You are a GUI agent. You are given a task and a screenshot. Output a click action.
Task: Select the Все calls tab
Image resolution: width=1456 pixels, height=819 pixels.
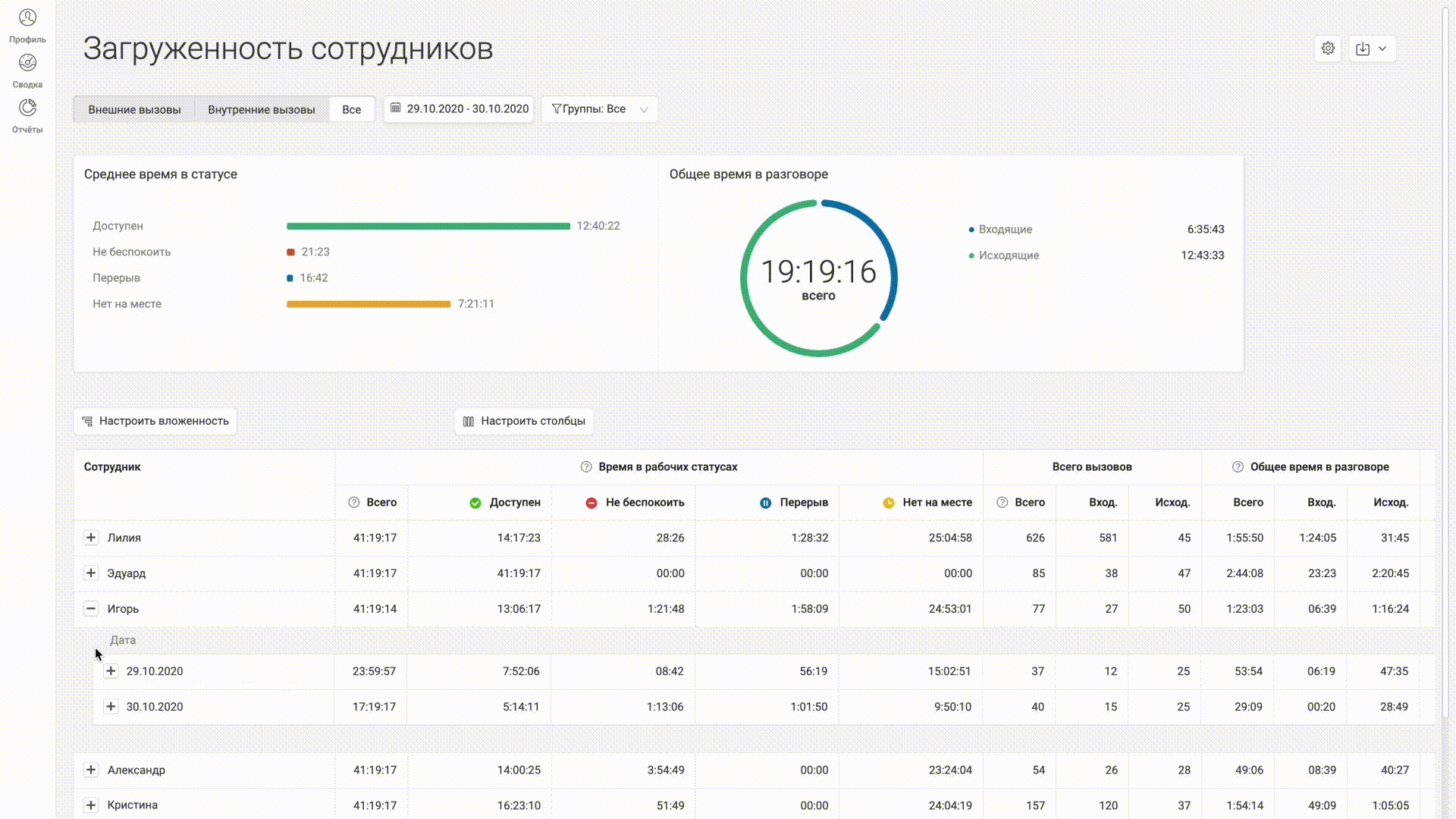351,109
